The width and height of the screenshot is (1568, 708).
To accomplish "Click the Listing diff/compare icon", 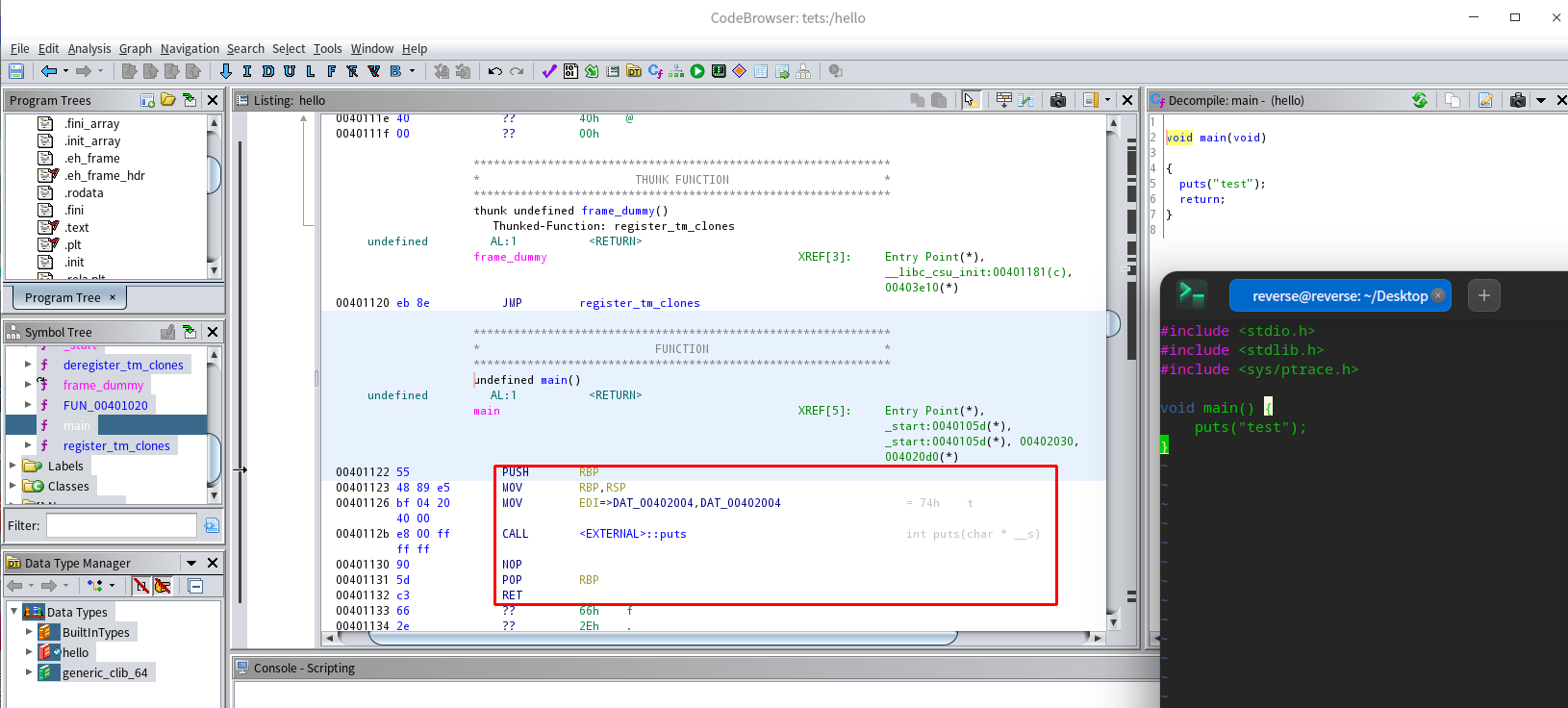I will [x=1025, y=100].
